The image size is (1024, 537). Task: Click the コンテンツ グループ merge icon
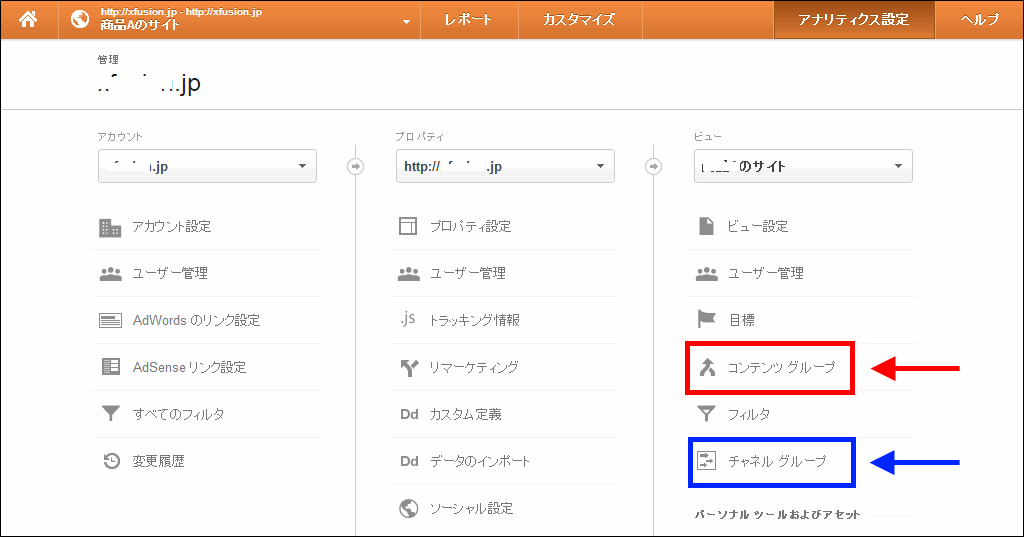click(707, 367)
